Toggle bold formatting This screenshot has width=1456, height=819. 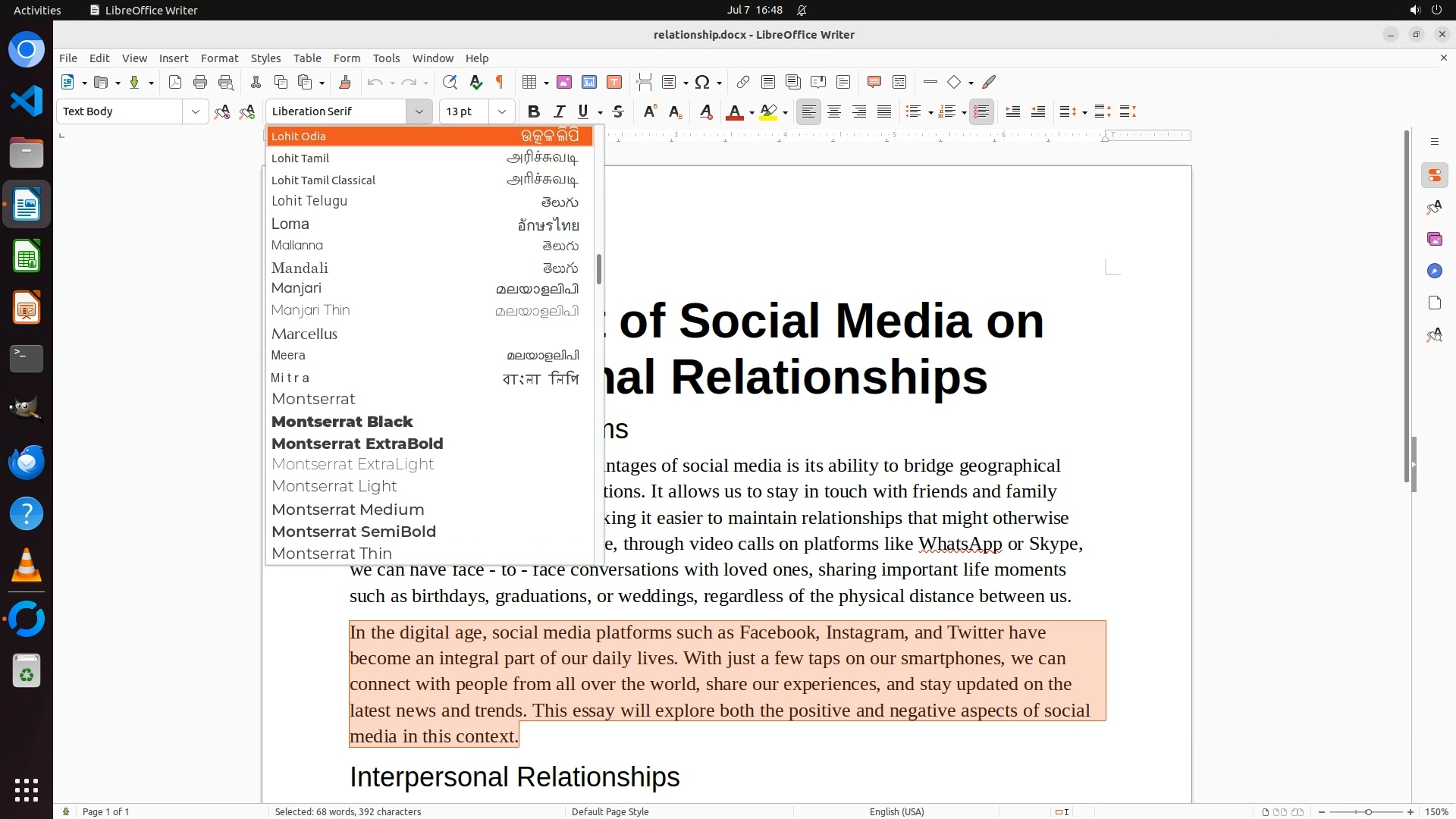pyautogui.click(x=533, y=111)
